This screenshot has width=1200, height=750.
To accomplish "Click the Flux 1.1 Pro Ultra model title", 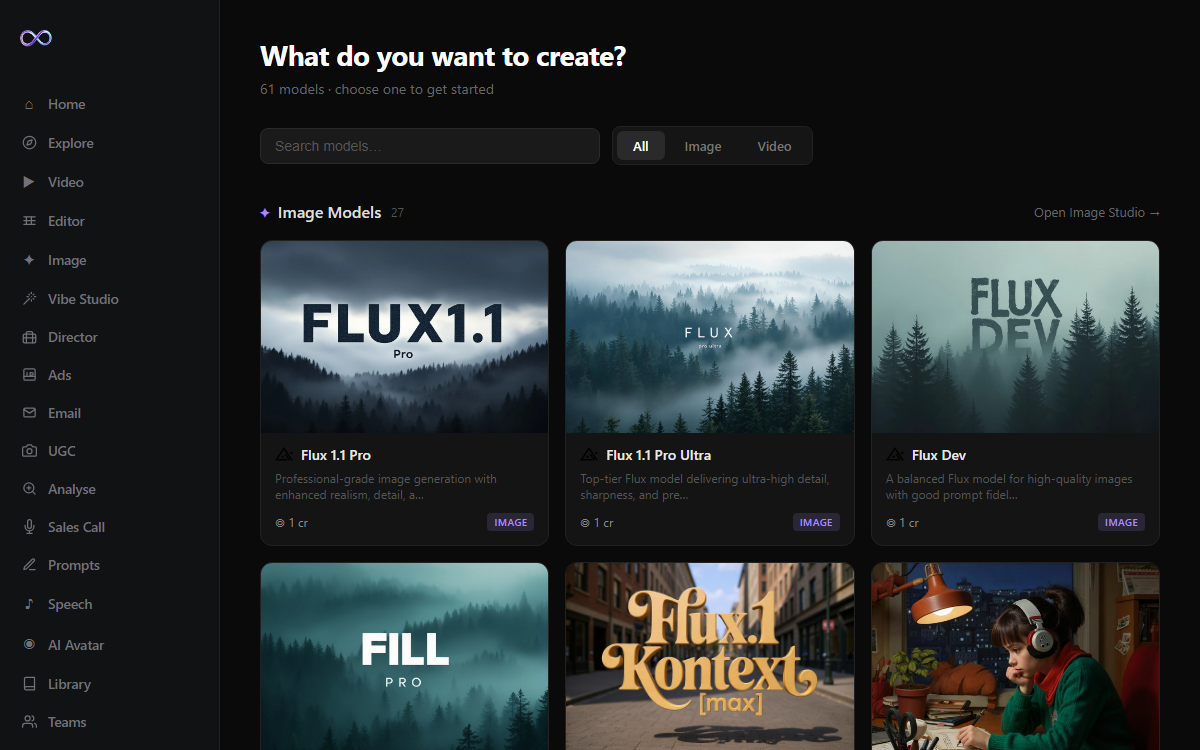I will [x=659, y=455].
